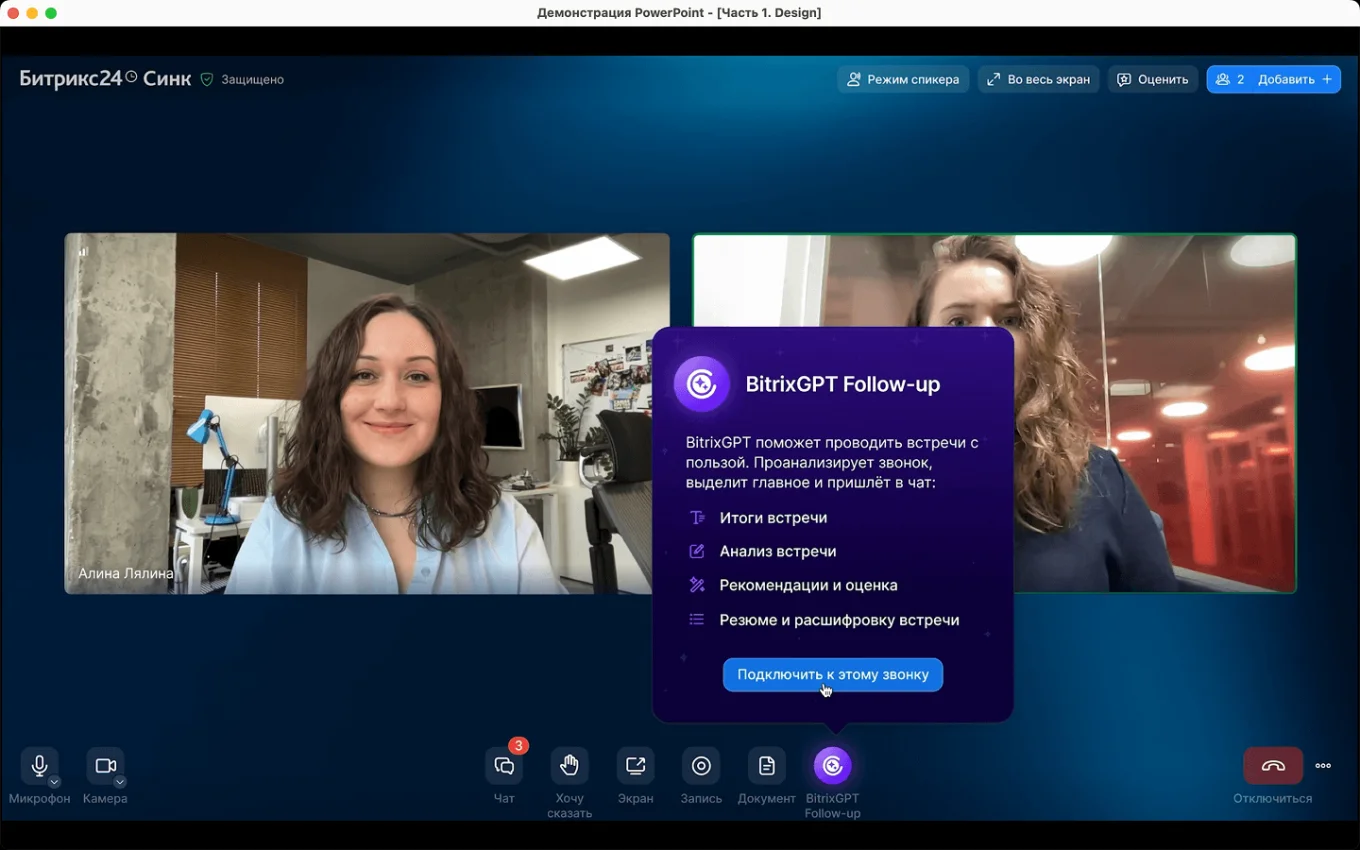Enter fullscreen with Во весь экран
Screen dimensions: 1360x850
pyautogui.click(x=1038, y=79)
